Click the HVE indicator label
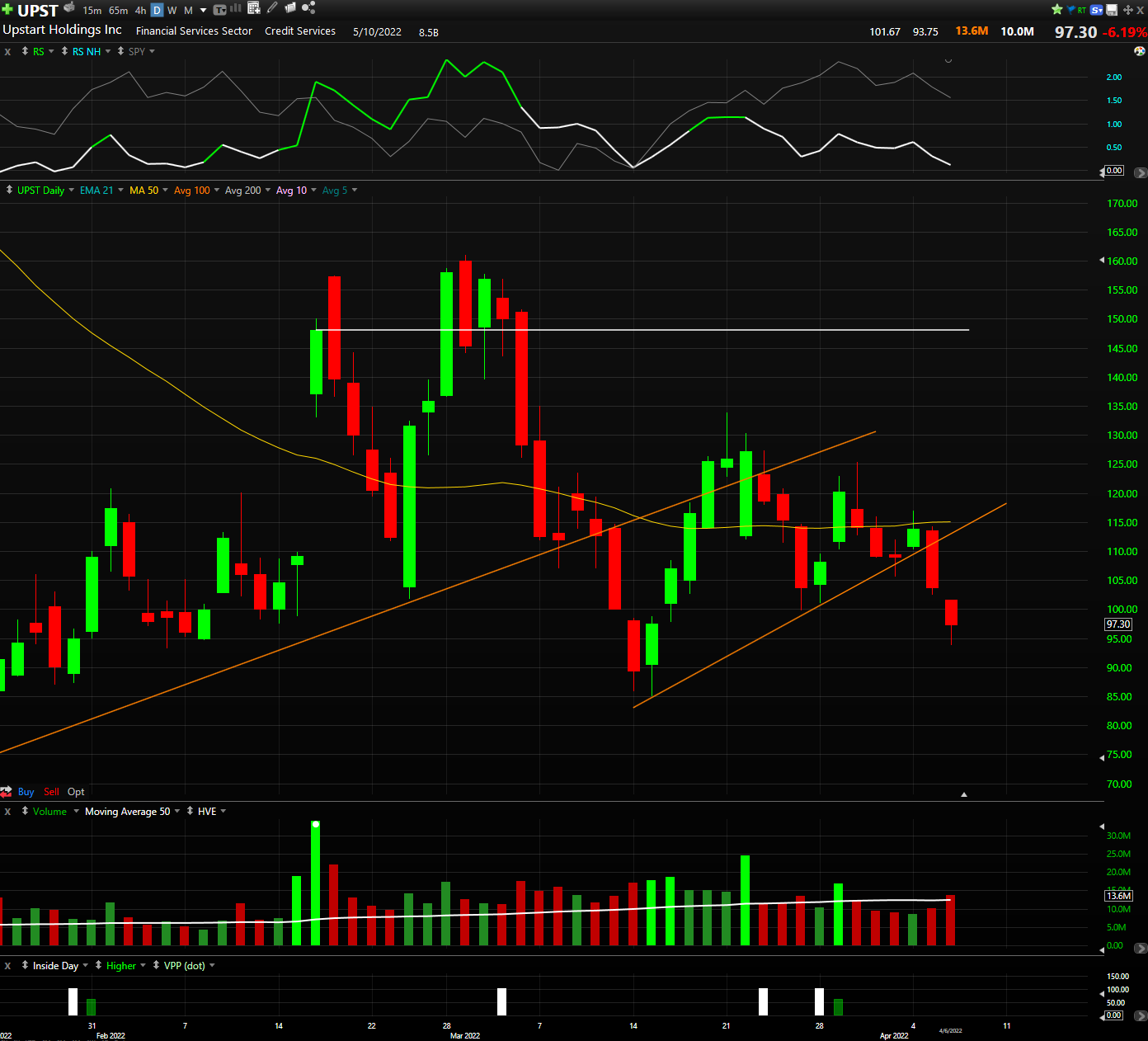This screenshot has width=1148, height=1041. tap(207, 811)
